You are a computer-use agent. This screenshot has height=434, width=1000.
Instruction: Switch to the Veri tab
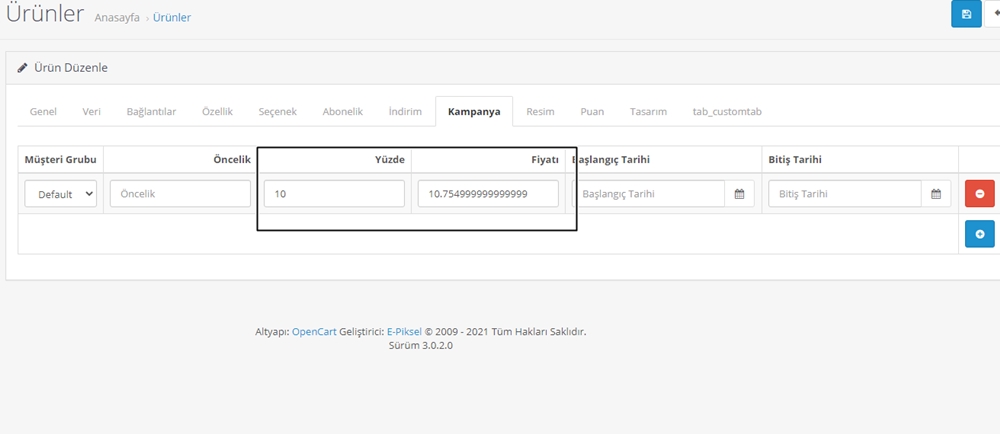[91, 112]
